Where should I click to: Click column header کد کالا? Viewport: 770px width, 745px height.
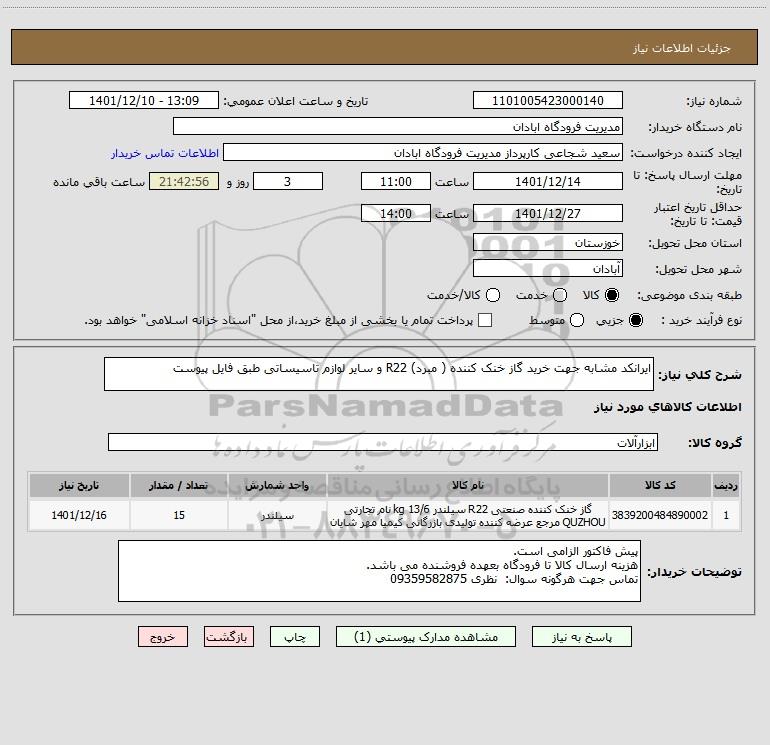point(660,486)
